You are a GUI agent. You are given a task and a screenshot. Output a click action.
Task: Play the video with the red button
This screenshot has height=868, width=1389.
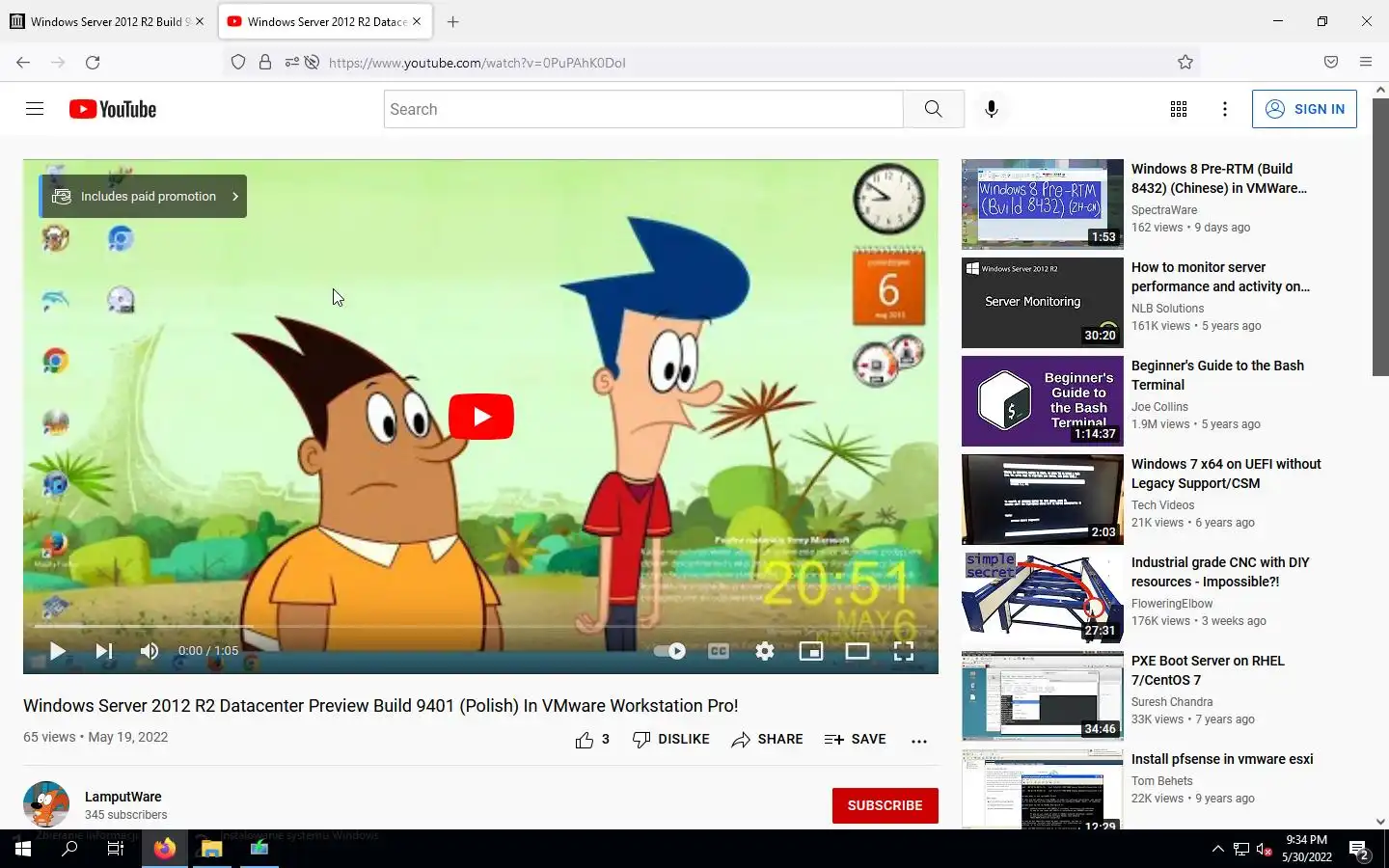[x=481, y=417]
